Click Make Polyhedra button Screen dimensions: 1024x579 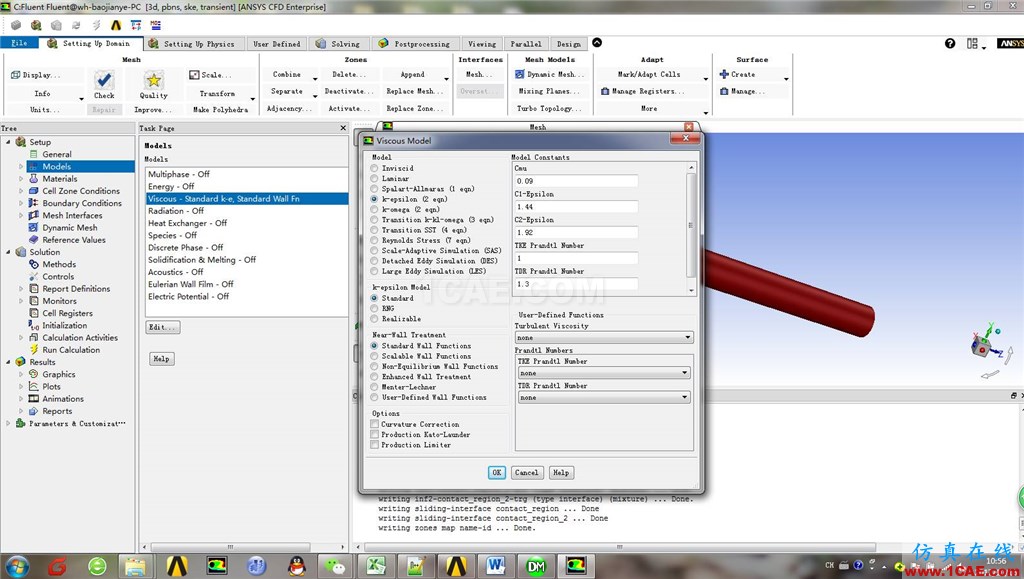point(220,110)
